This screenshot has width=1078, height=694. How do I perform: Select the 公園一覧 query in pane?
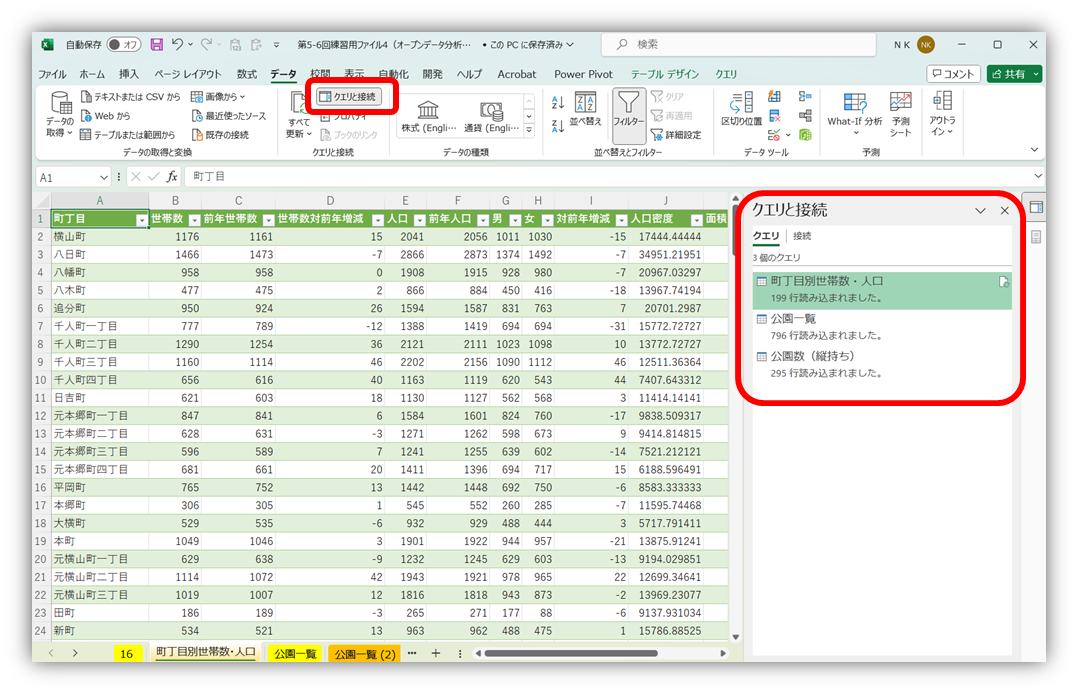pyautogui.click(x=882, y=327)
